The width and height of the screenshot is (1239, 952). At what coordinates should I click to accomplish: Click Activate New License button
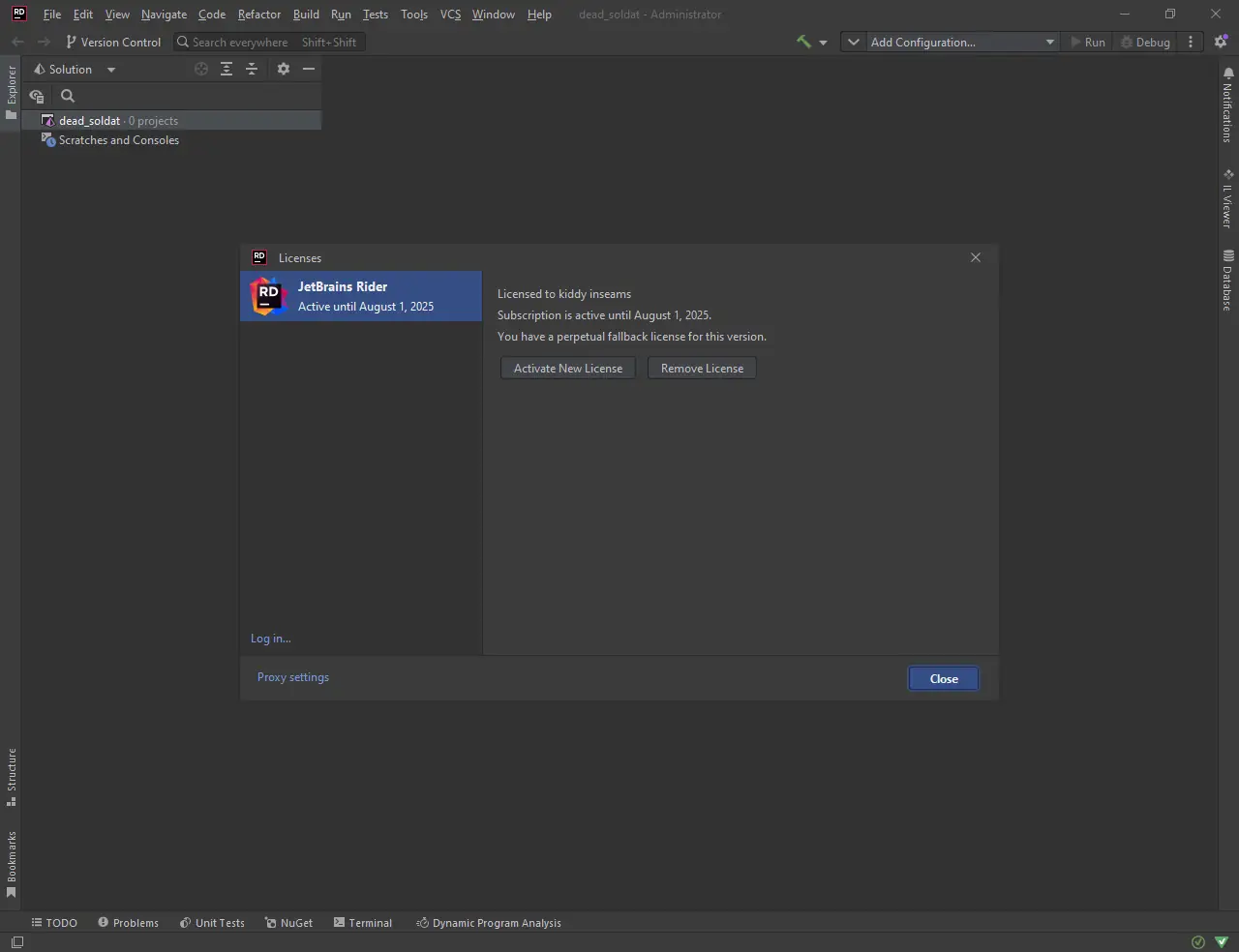(568, 369)
